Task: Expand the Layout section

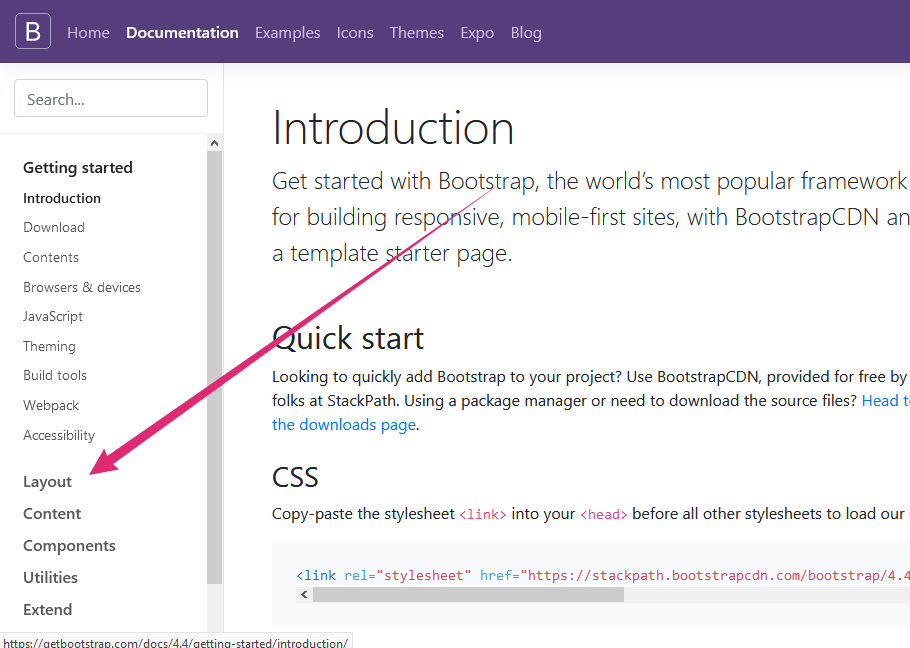Action: pyautogui.click(x=48, y=482)
